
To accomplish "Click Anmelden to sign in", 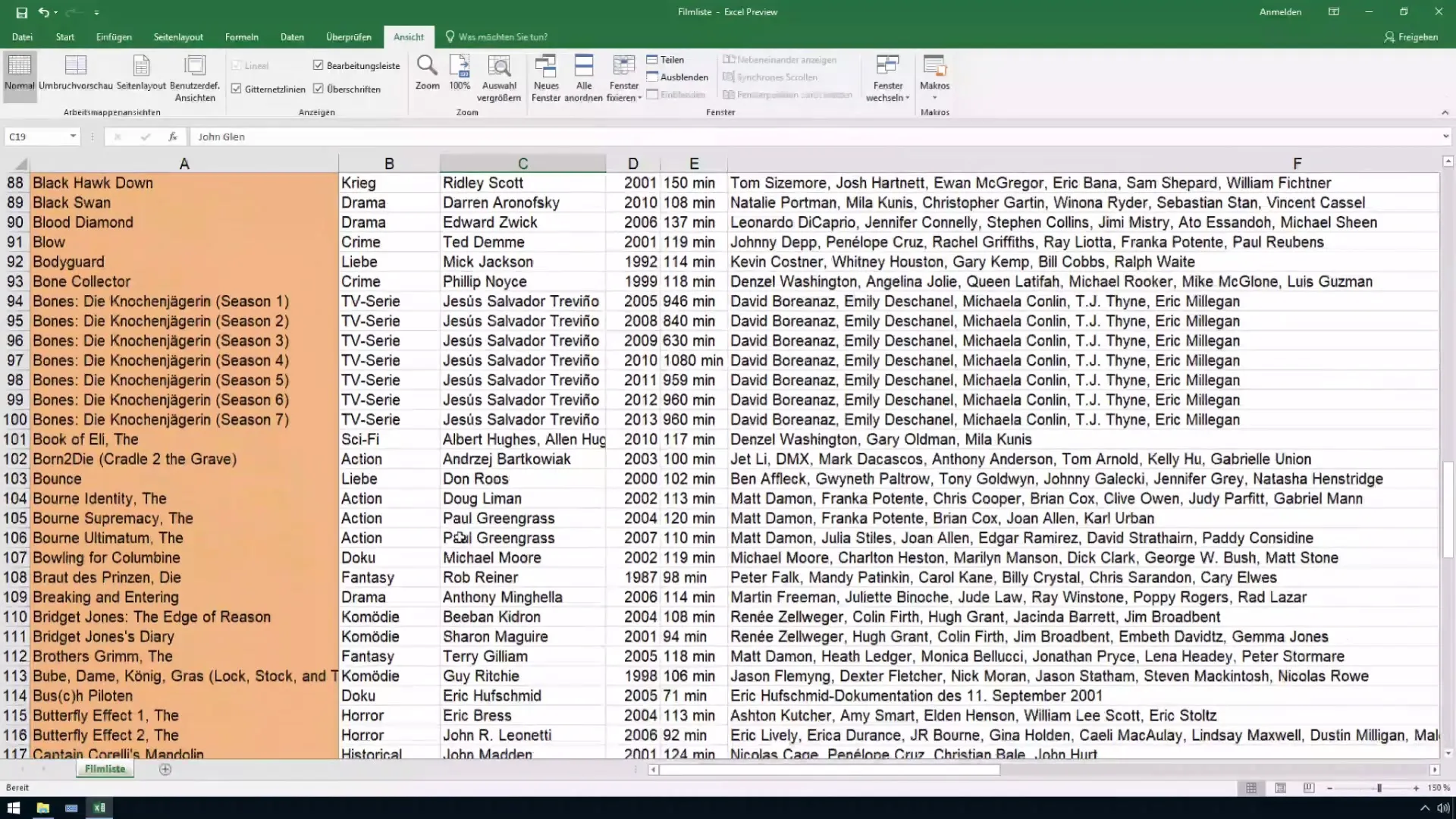I will point(1280,12).
